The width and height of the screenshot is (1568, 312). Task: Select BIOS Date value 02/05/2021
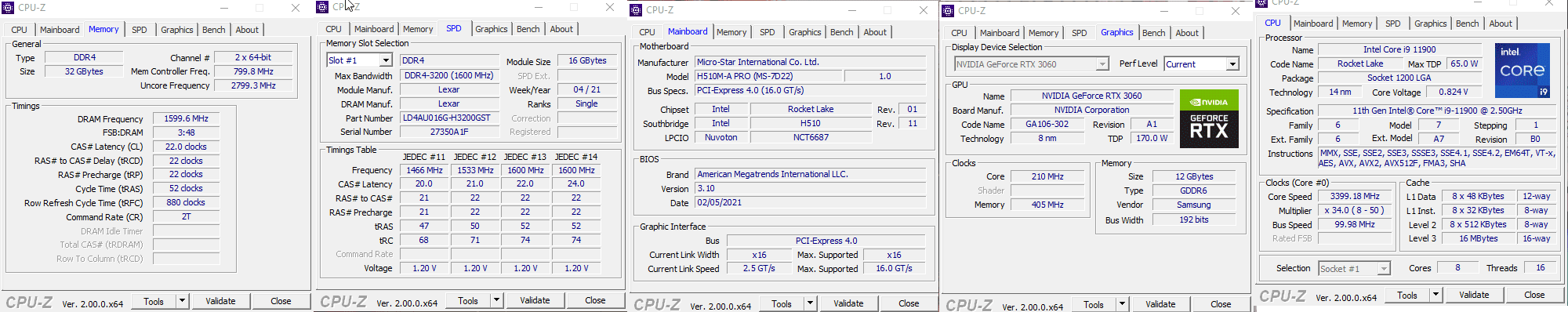tap(811, 202)
